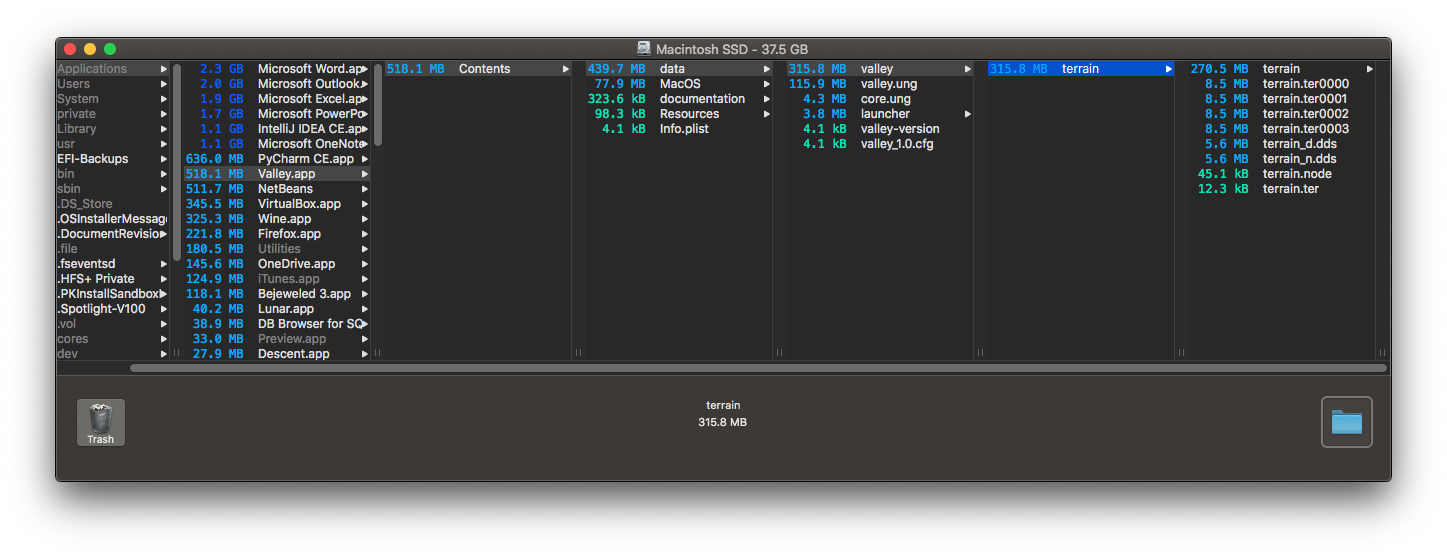1447x555 pixels.
Task: Expand the Contents folder arrow
Action: (566, 69)
